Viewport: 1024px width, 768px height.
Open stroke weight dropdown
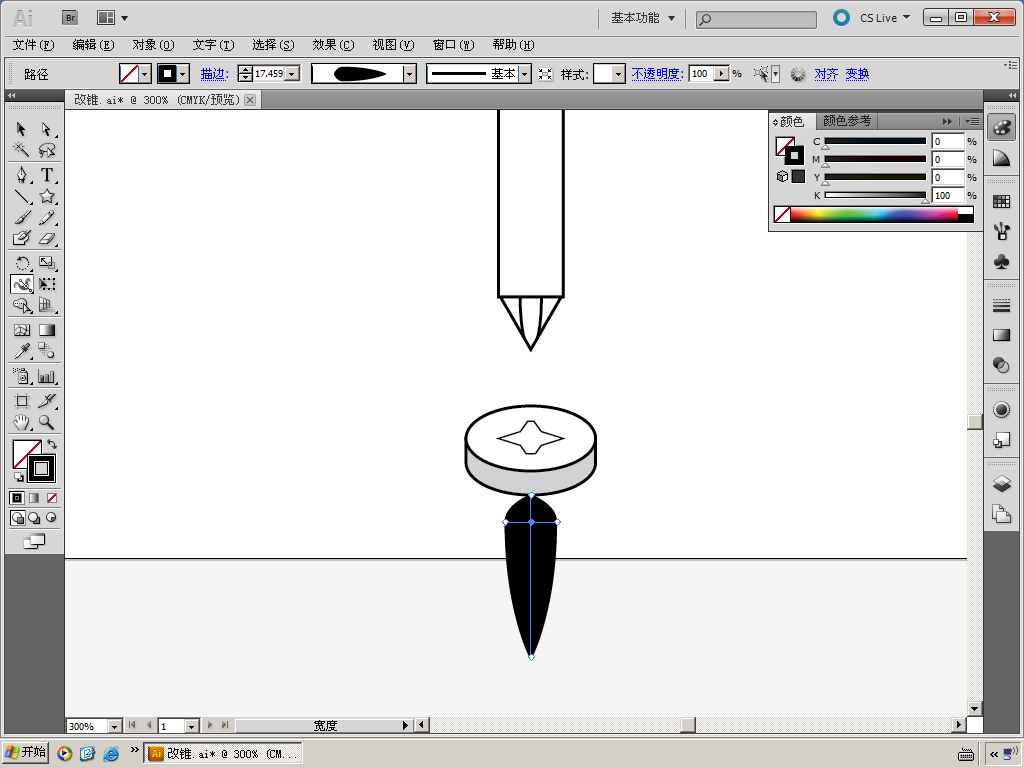292,74
